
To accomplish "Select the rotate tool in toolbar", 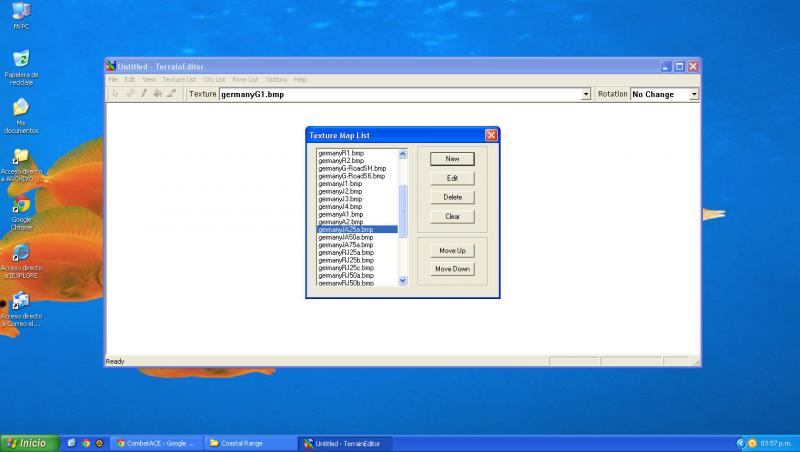I will 130,94.
